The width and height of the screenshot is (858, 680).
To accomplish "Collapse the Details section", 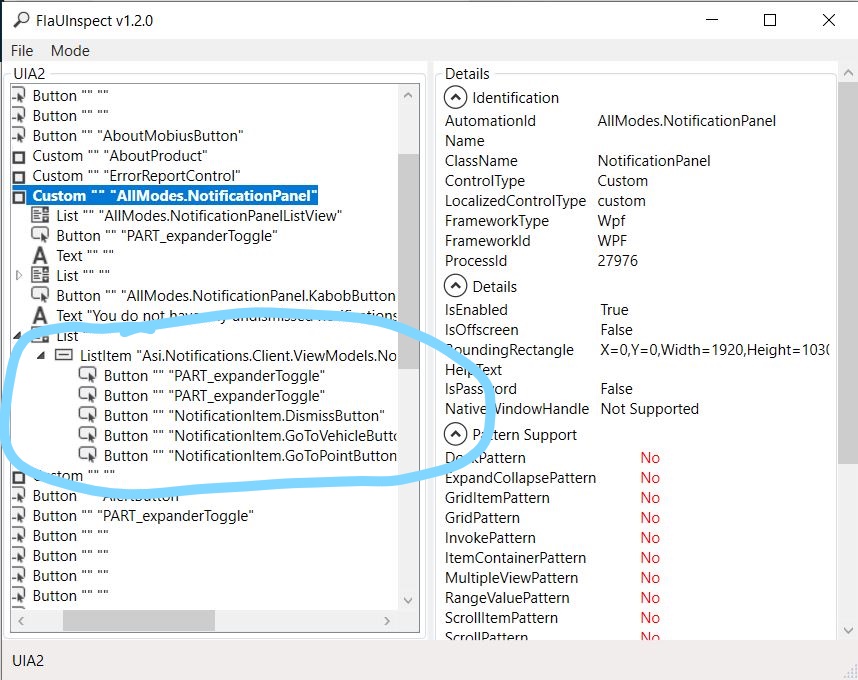I will 454,286.
